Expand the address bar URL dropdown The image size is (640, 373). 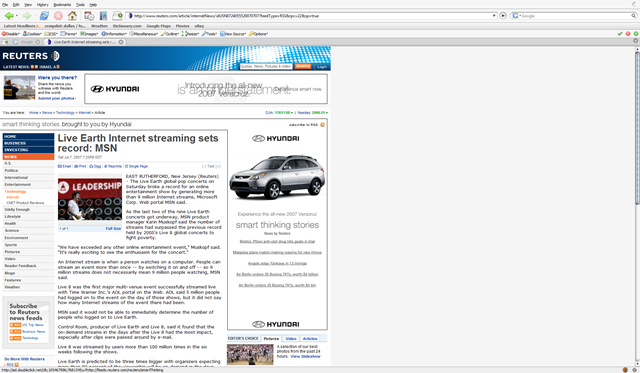point(494,16)
